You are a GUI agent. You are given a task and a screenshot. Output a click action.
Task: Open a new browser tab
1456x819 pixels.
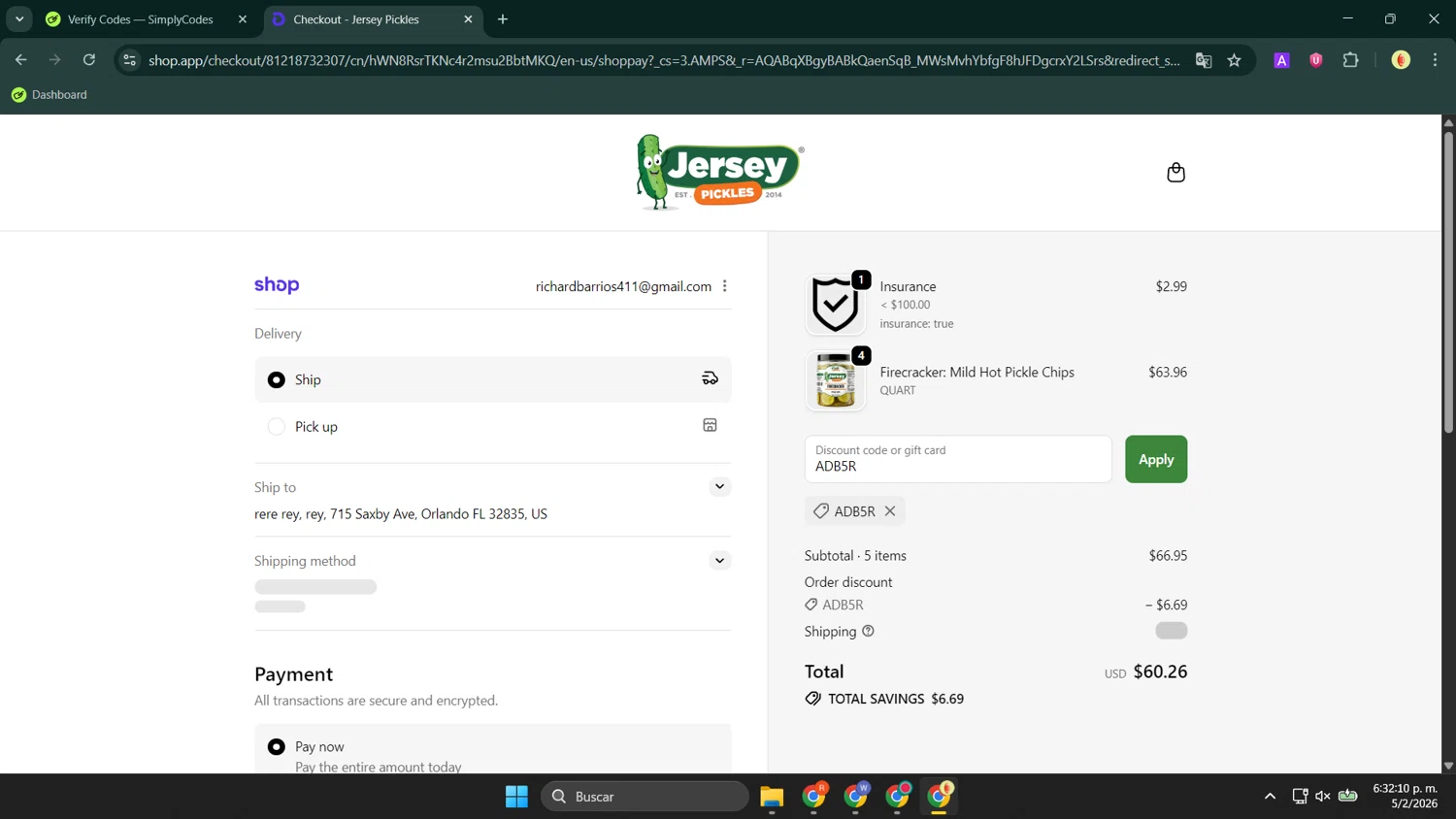(x=503, y=19)
